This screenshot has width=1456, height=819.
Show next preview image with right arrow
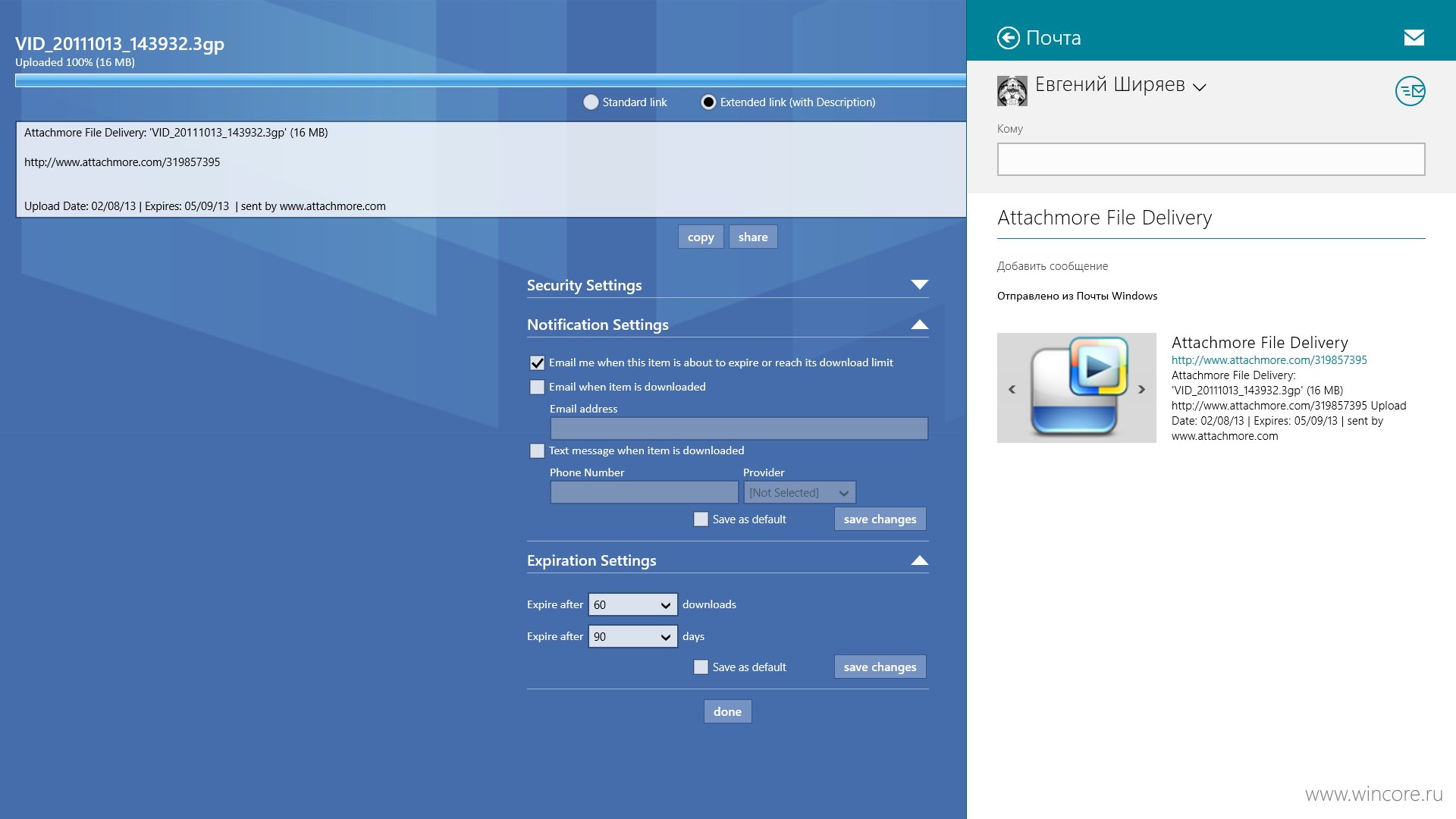coord(1141,389)
